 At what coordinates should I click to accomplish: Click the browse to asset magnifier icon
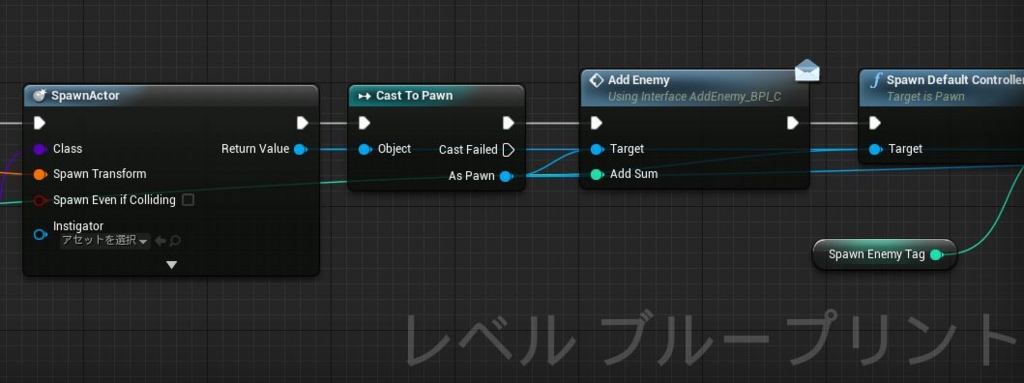click(x=174, y=241)
